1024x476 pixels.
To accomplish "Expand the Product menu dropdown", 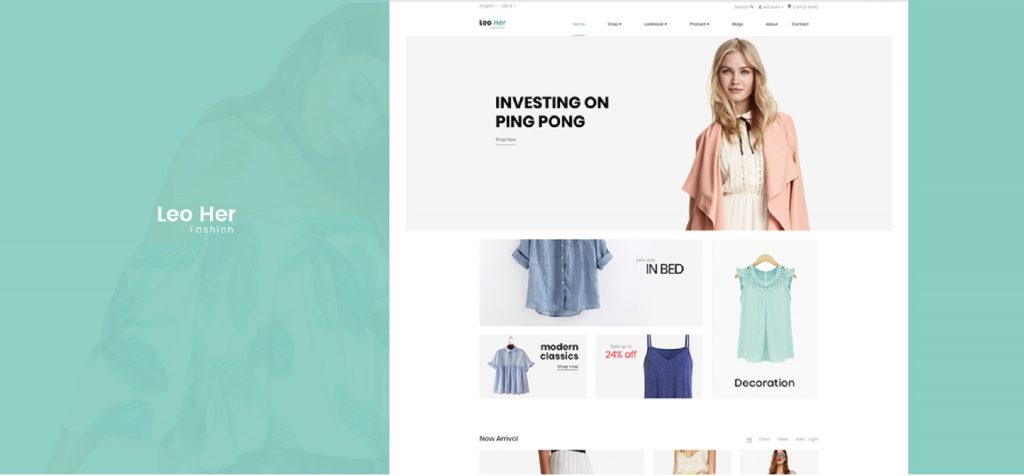I will pyautogui.click(x=699, y=24).
